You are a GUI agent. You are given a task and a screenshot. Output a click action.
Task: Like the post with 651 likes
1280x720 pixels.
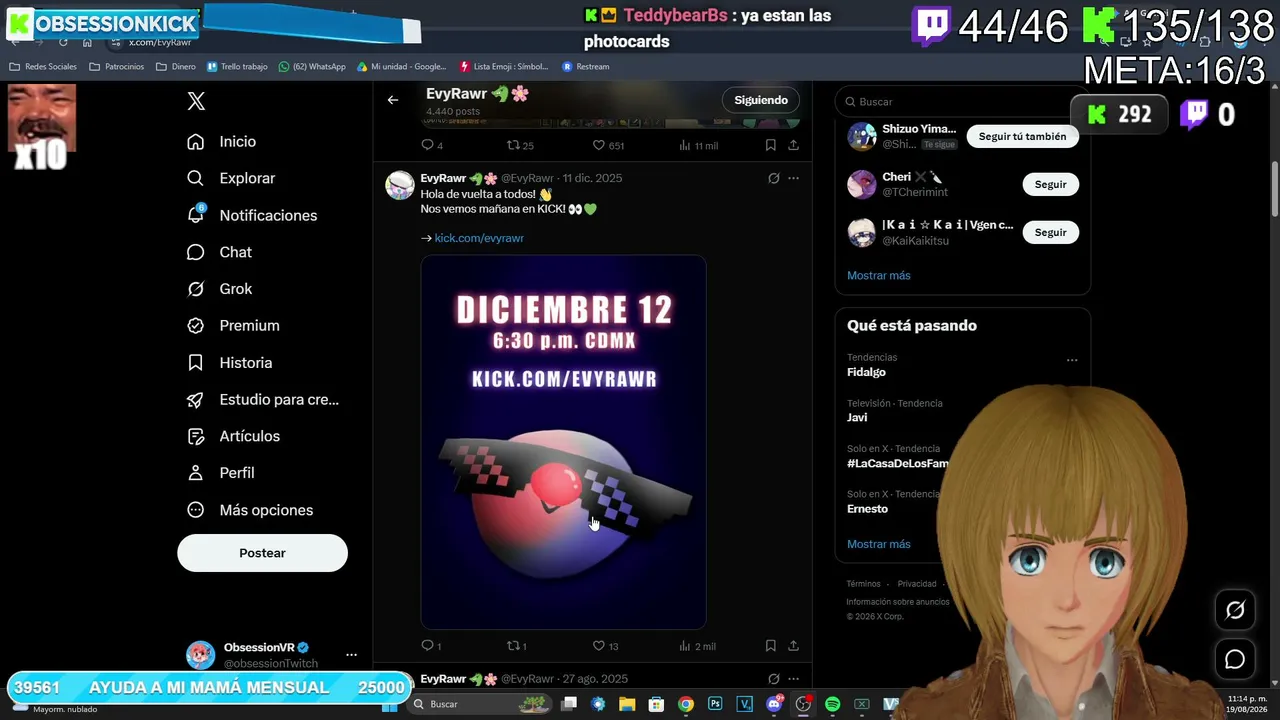tap(608, 145)
